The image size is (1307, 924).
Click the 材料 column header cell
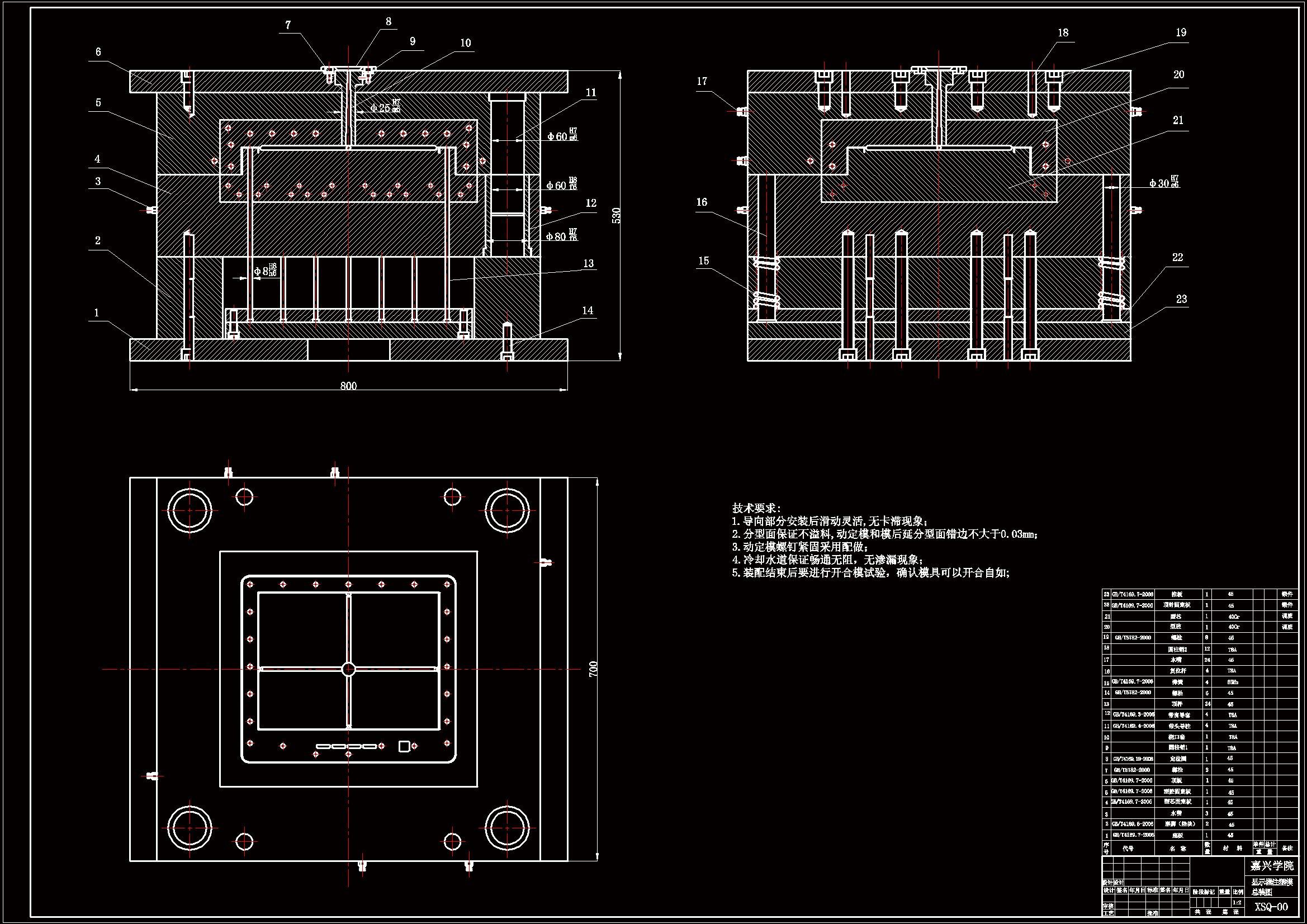[x=1232, y=849]
